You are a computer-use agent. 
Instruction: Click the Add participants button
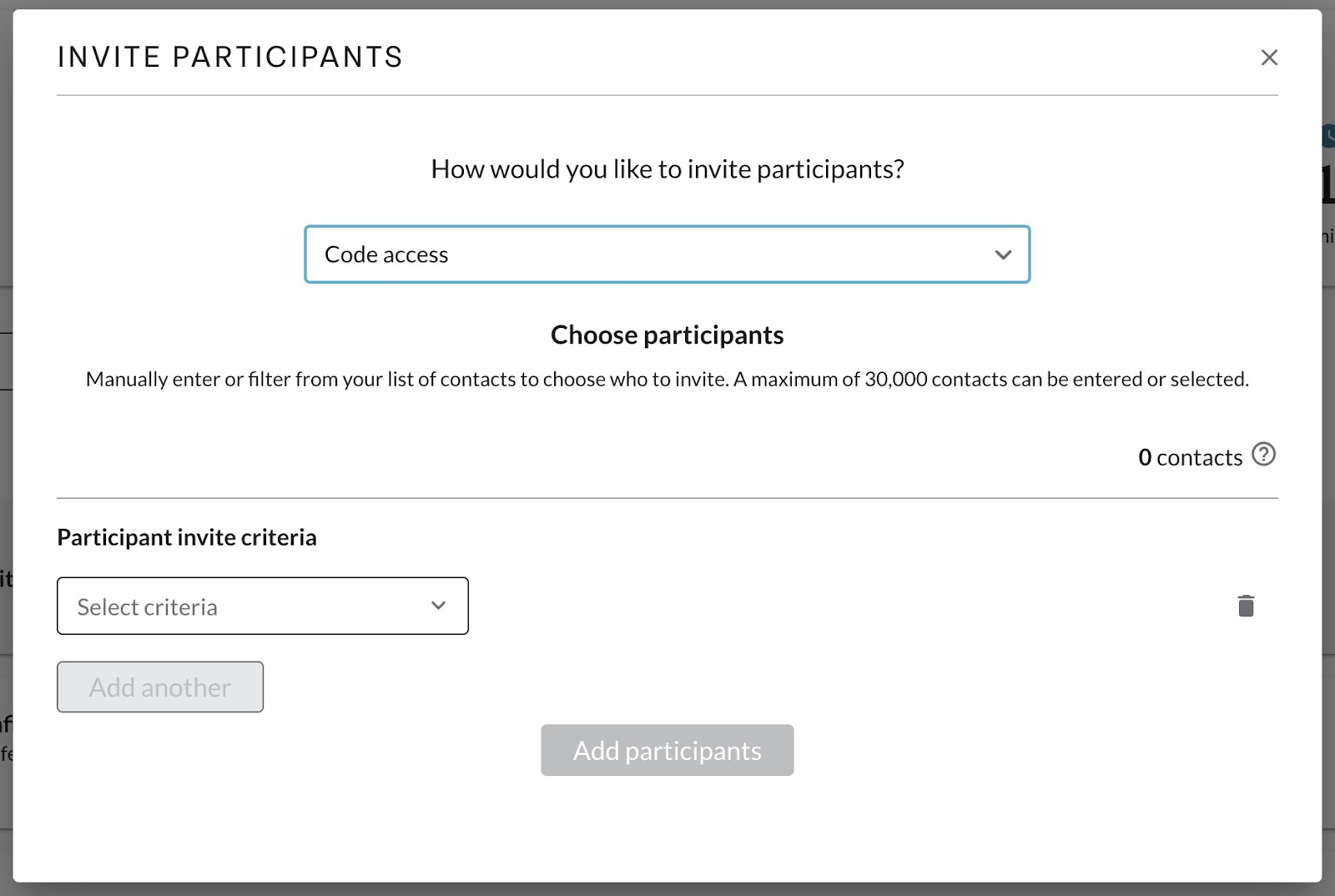[x=667, y=750]
